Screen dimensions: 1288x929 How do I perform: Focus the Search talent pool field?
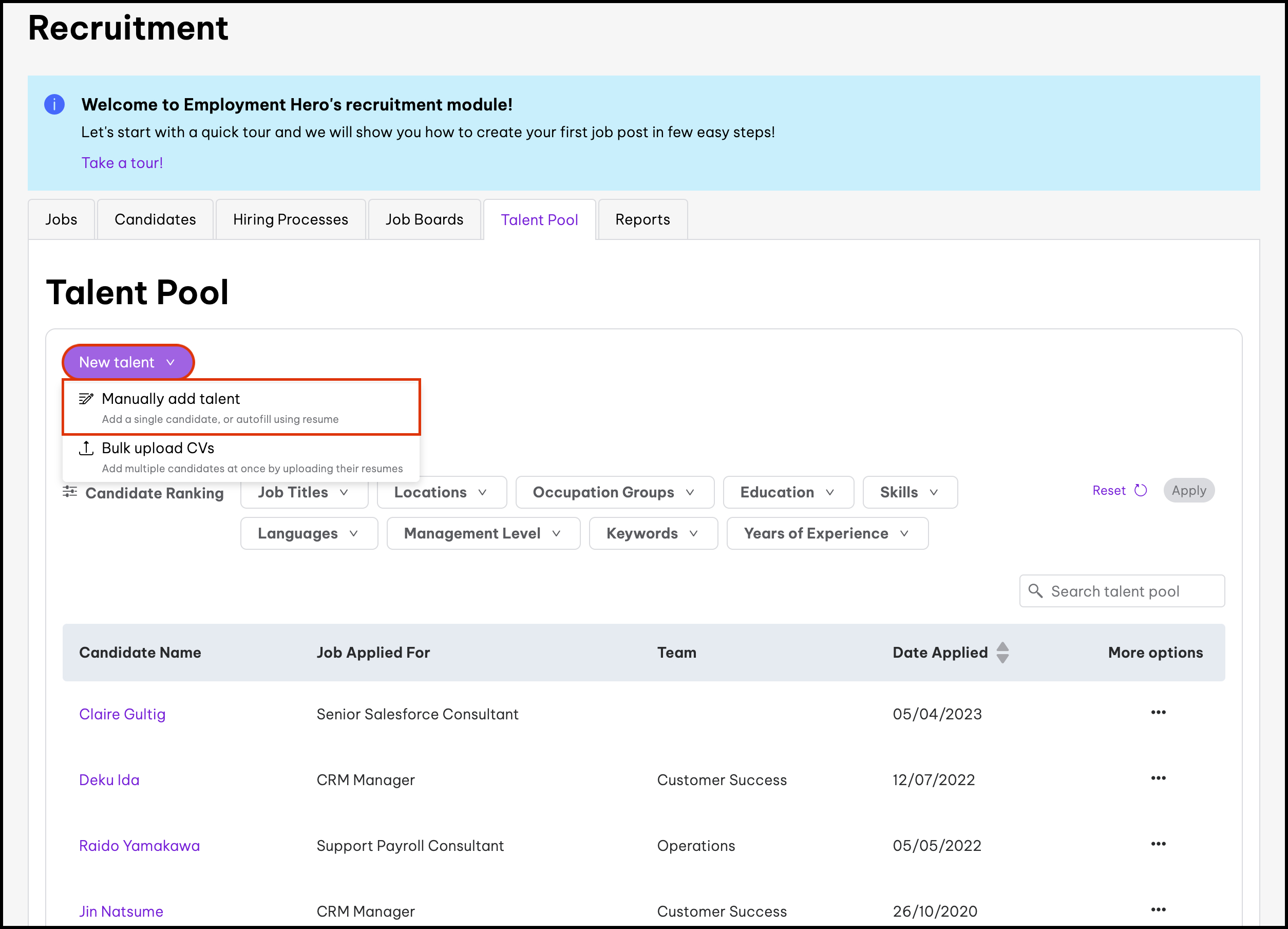click(x=1130, y=591)
